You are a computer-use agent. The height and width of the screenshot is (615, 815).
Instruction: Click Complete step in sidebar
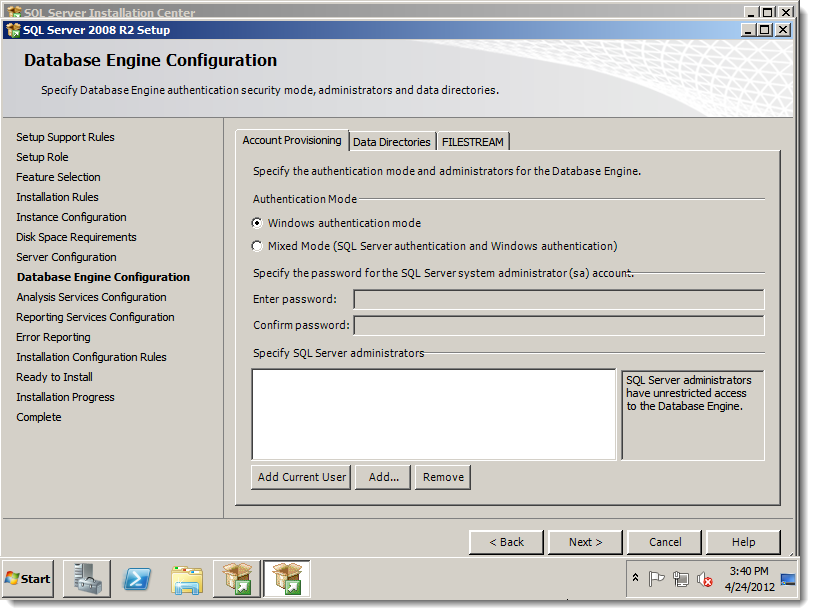(39, 417)
